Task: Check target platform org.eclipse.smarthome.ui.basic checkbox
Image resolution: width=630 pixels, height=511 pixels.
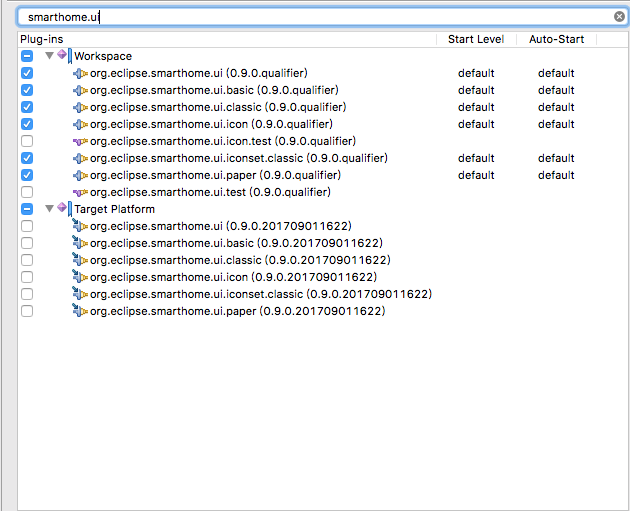Action: click(x=27, y=243)
